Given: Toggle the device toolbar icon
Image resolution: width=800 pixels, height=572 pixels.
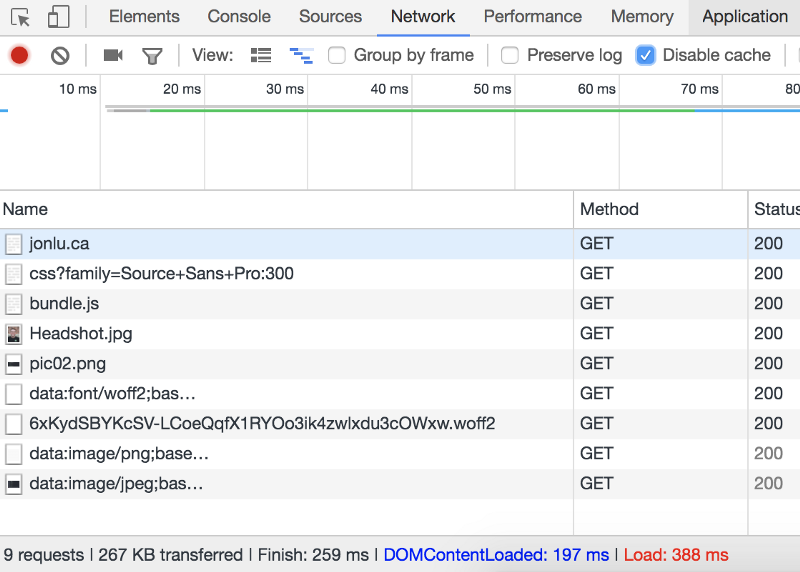Looking at the screenshot, I should 58,17.
